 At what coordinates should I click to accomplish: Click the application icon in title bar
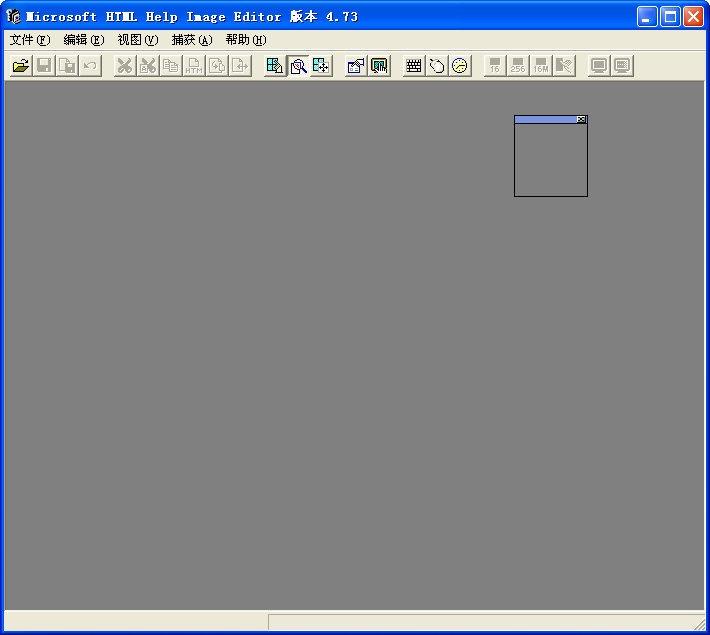14,17
